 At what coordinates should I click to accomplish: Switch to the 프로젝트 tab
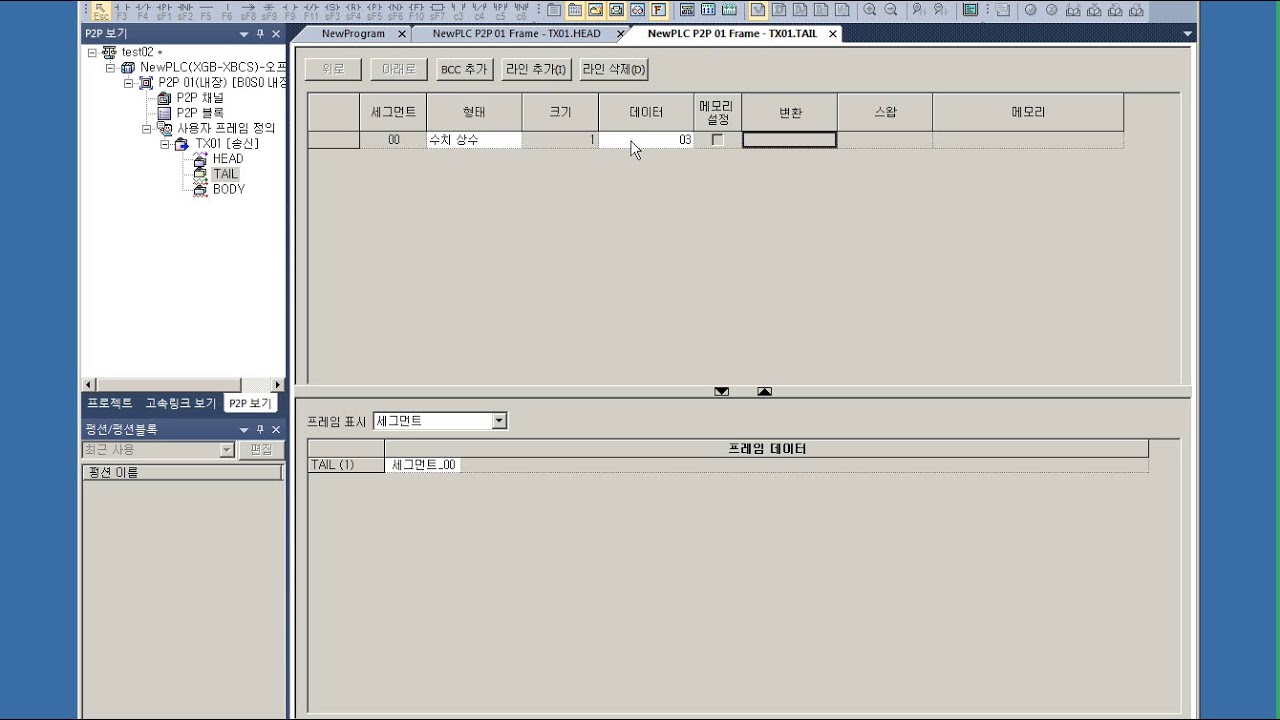coord(109,403)
